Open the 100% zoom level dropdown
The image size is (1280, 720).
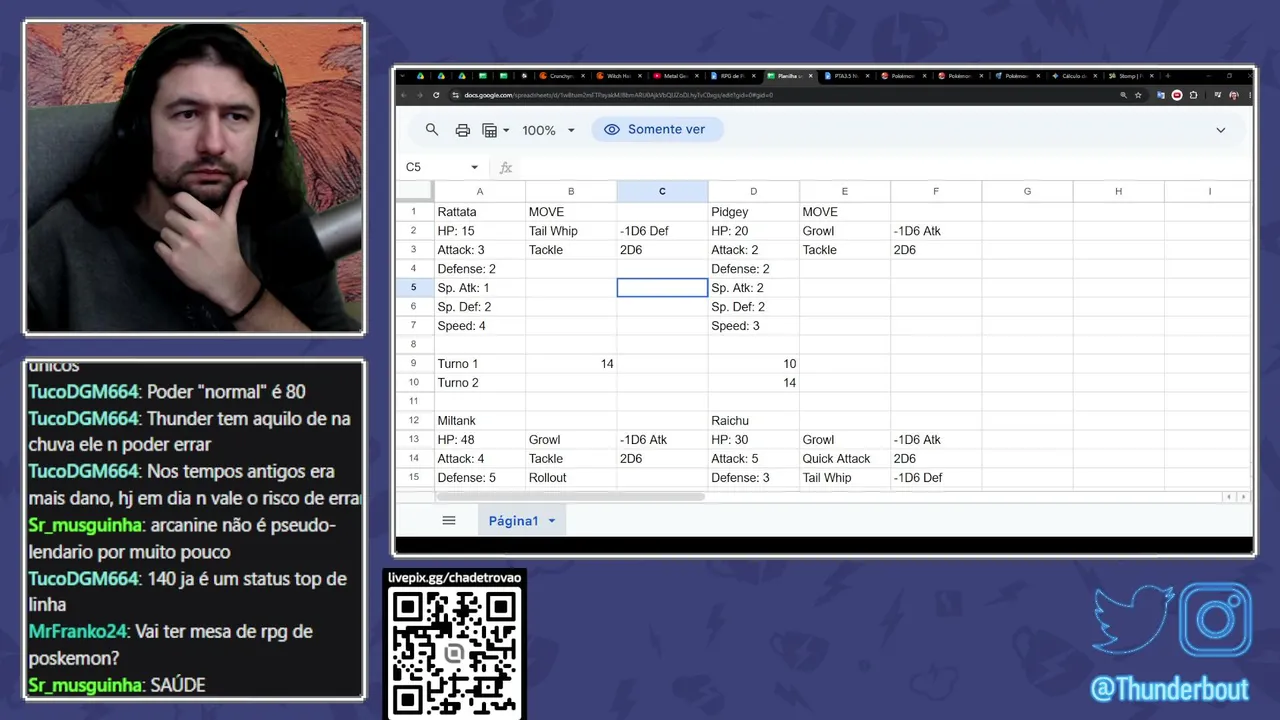point(549,130)
